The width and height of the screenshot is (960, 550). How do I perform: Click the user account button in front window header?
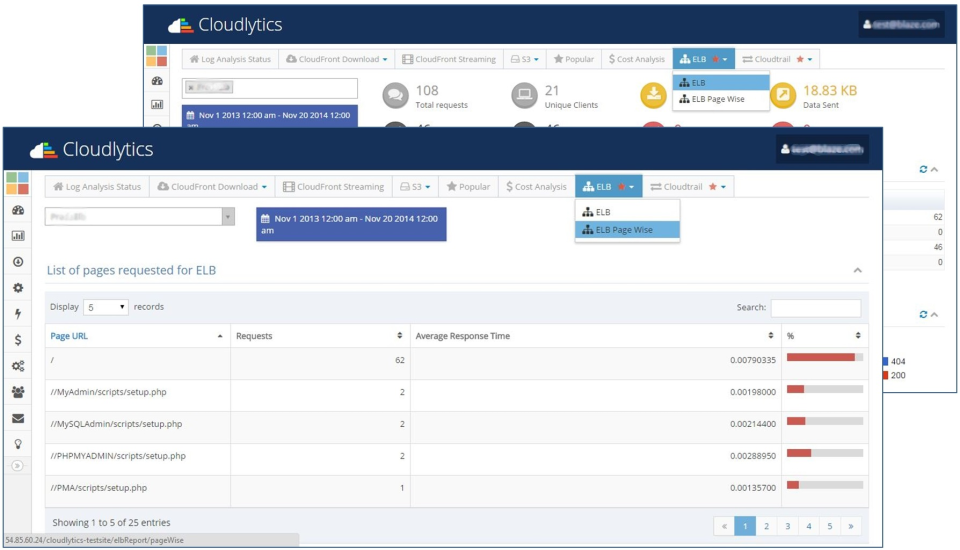pos(822,149)
